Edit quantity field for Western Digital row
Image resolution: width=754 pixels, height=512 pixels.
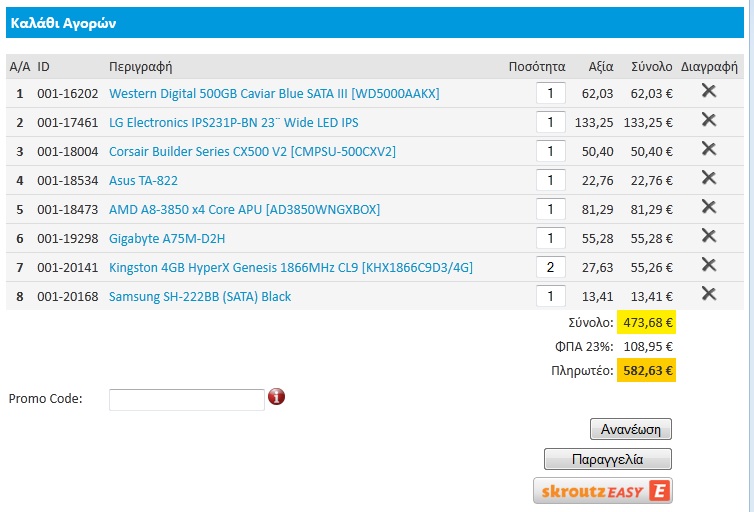[551, 93]
